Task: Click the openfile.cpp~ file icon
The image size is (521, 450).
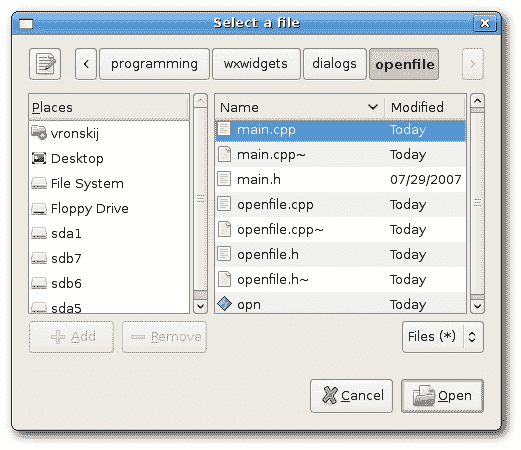Action: [224, 229]
